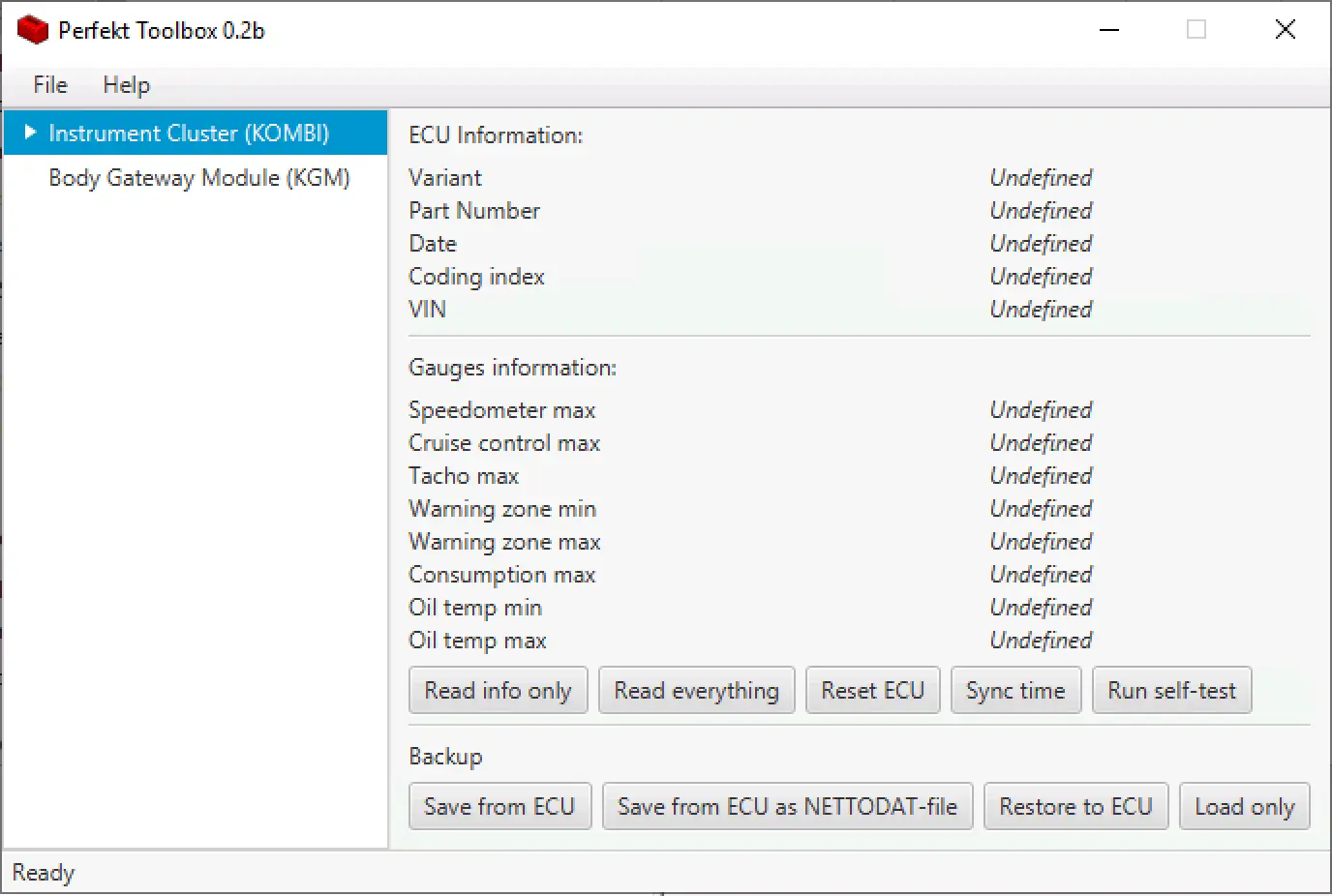Click Restore to ECU
The image size is (1332, 896).
click(1075, 806)
